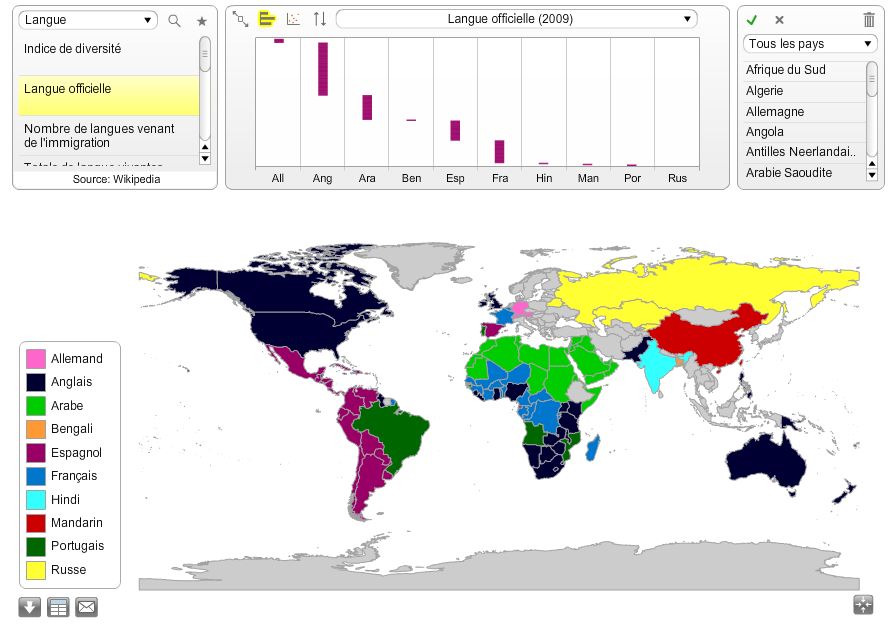
Task: Click the gray X cancel icon
Action: pos(779,20)
